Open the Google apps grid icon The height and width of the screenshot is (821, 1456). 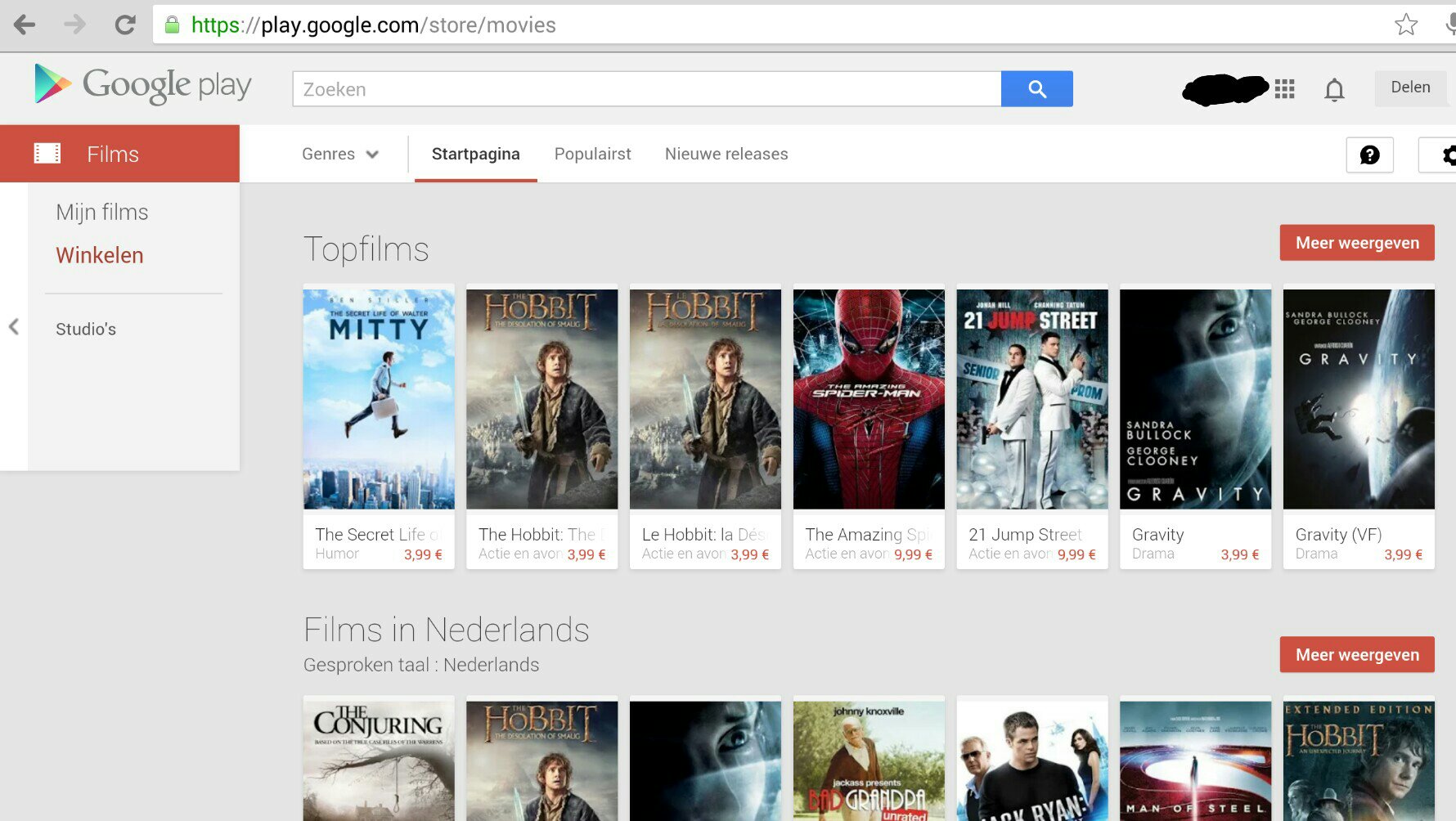(1284, 89)
